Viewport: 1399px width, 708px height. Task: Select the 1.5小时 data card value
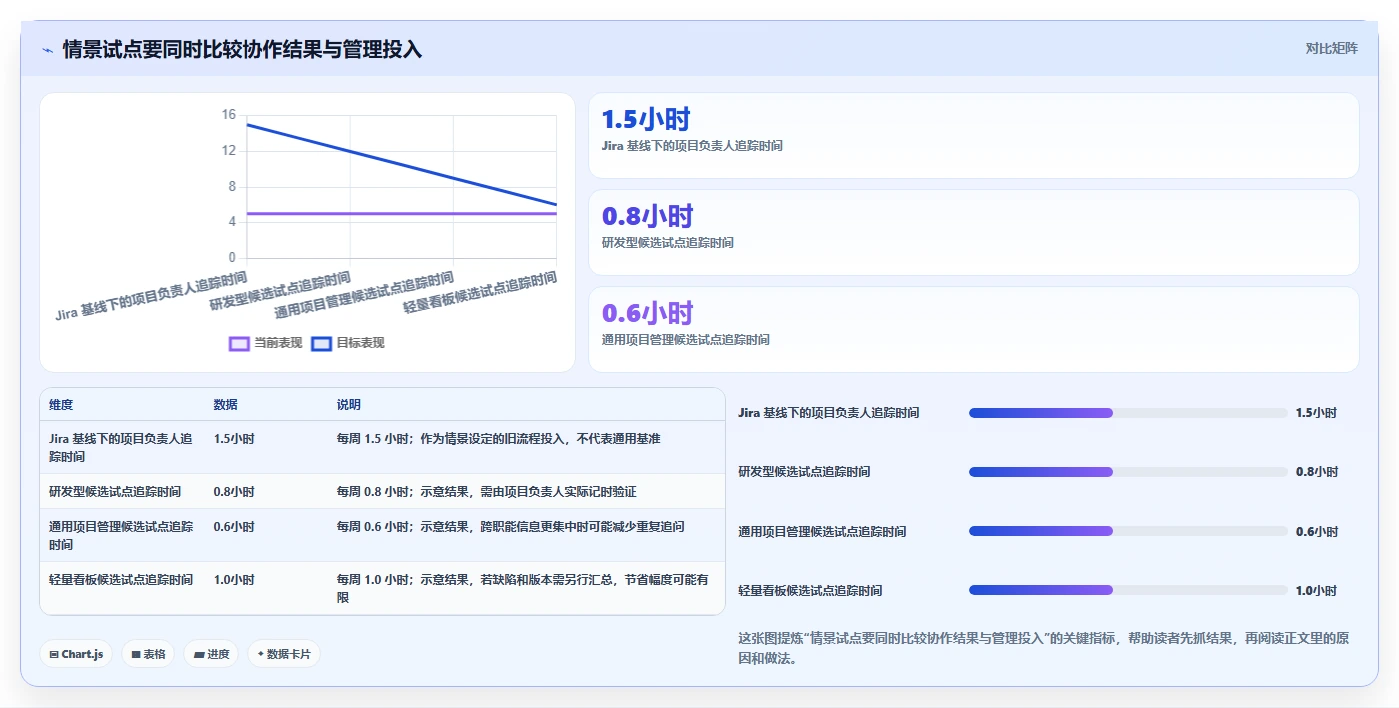646,119
